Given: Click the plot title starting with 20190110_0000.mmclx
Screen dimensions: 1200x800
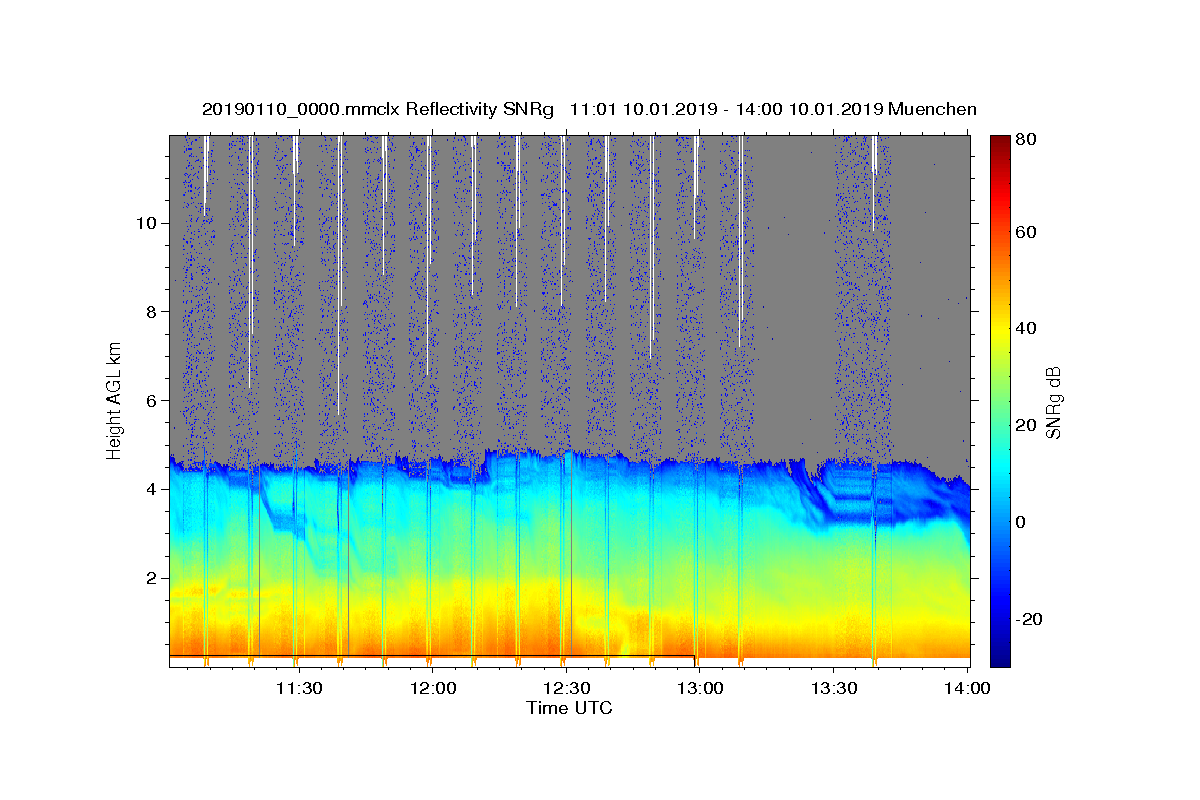Looking at the screenshot, I should click(x=589, y=109).
